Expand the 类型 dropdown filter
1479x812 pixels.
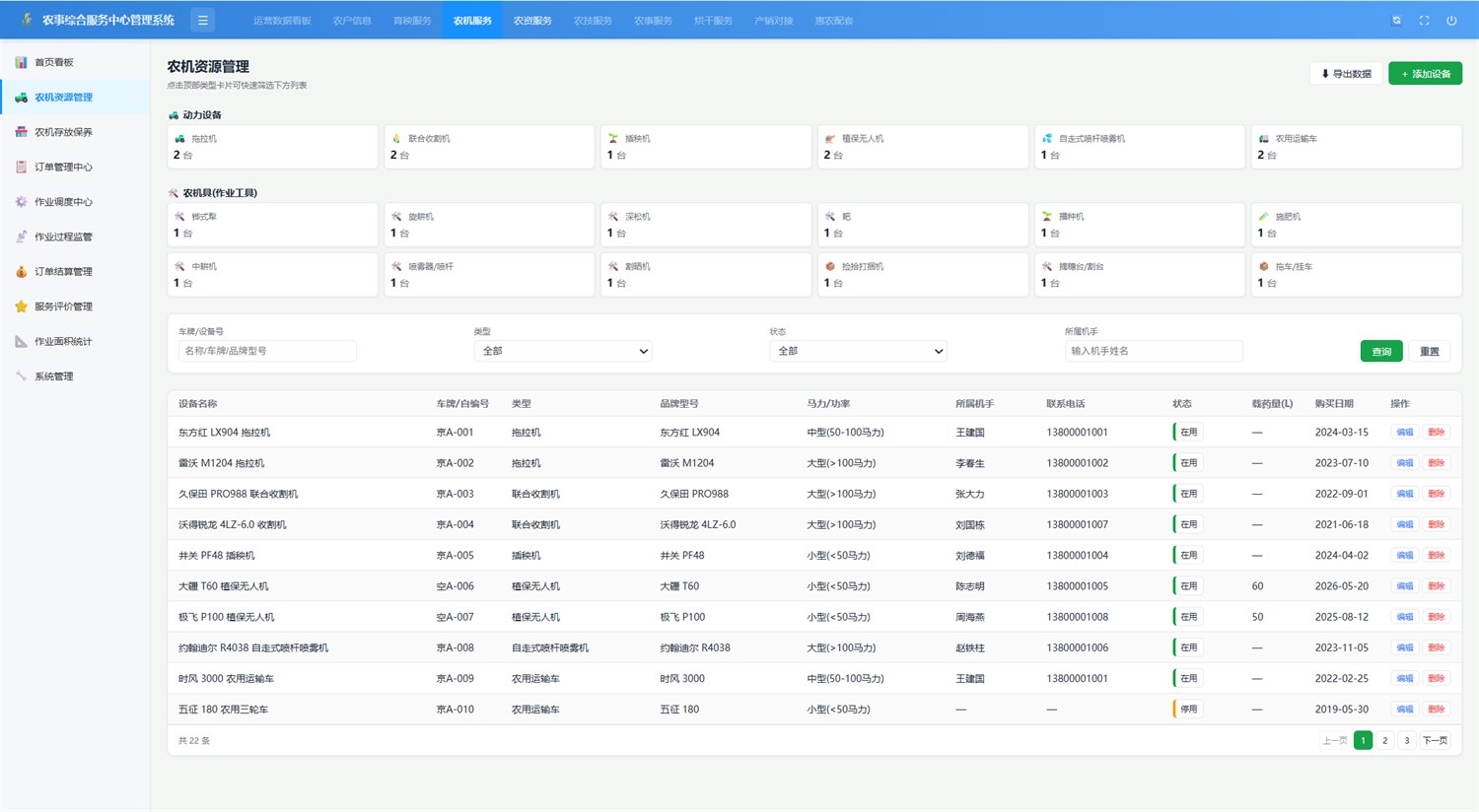pyautogui.click(x=563, y=351)
